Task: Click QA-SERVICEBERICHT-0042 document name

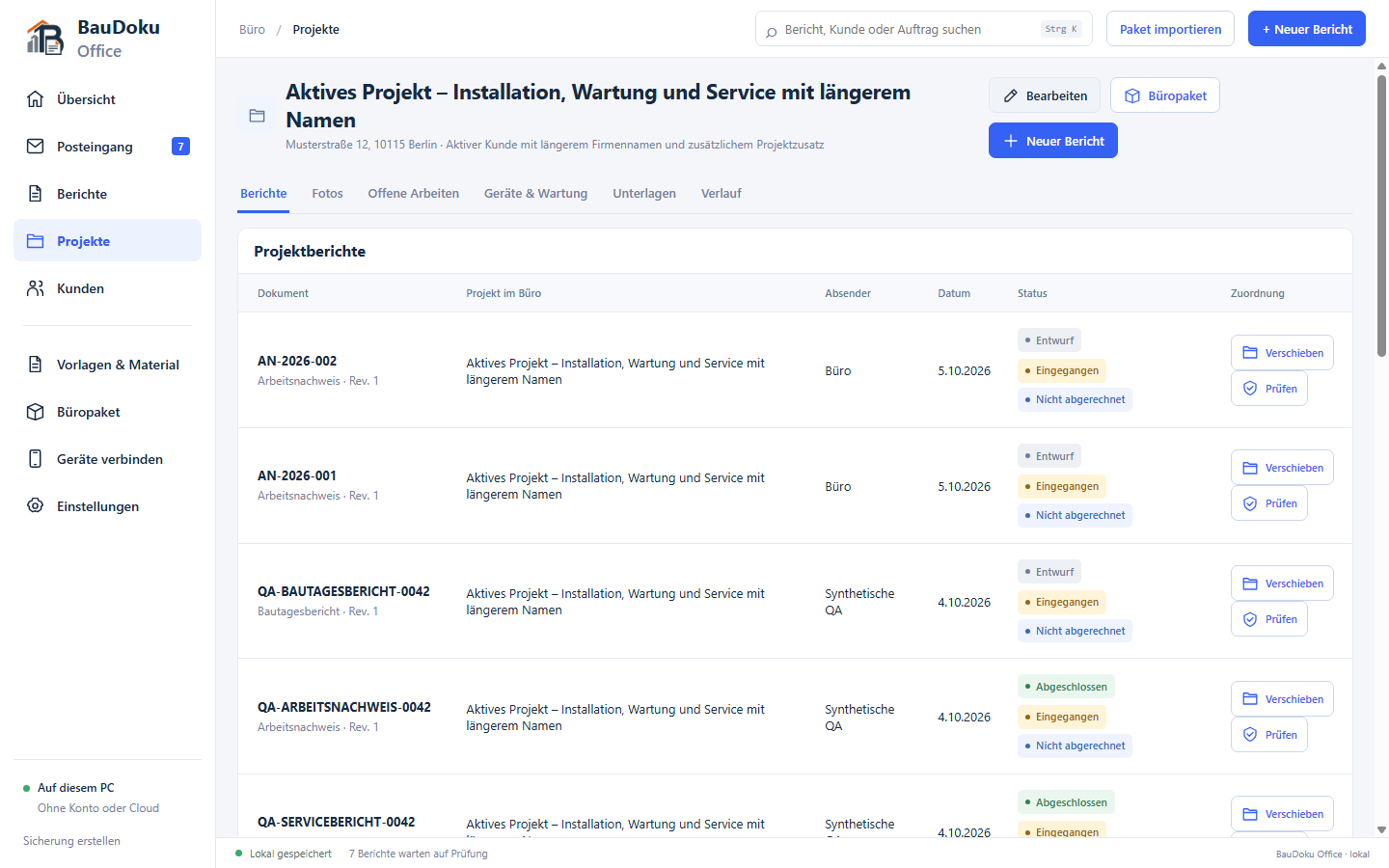Action: [336, 822]
